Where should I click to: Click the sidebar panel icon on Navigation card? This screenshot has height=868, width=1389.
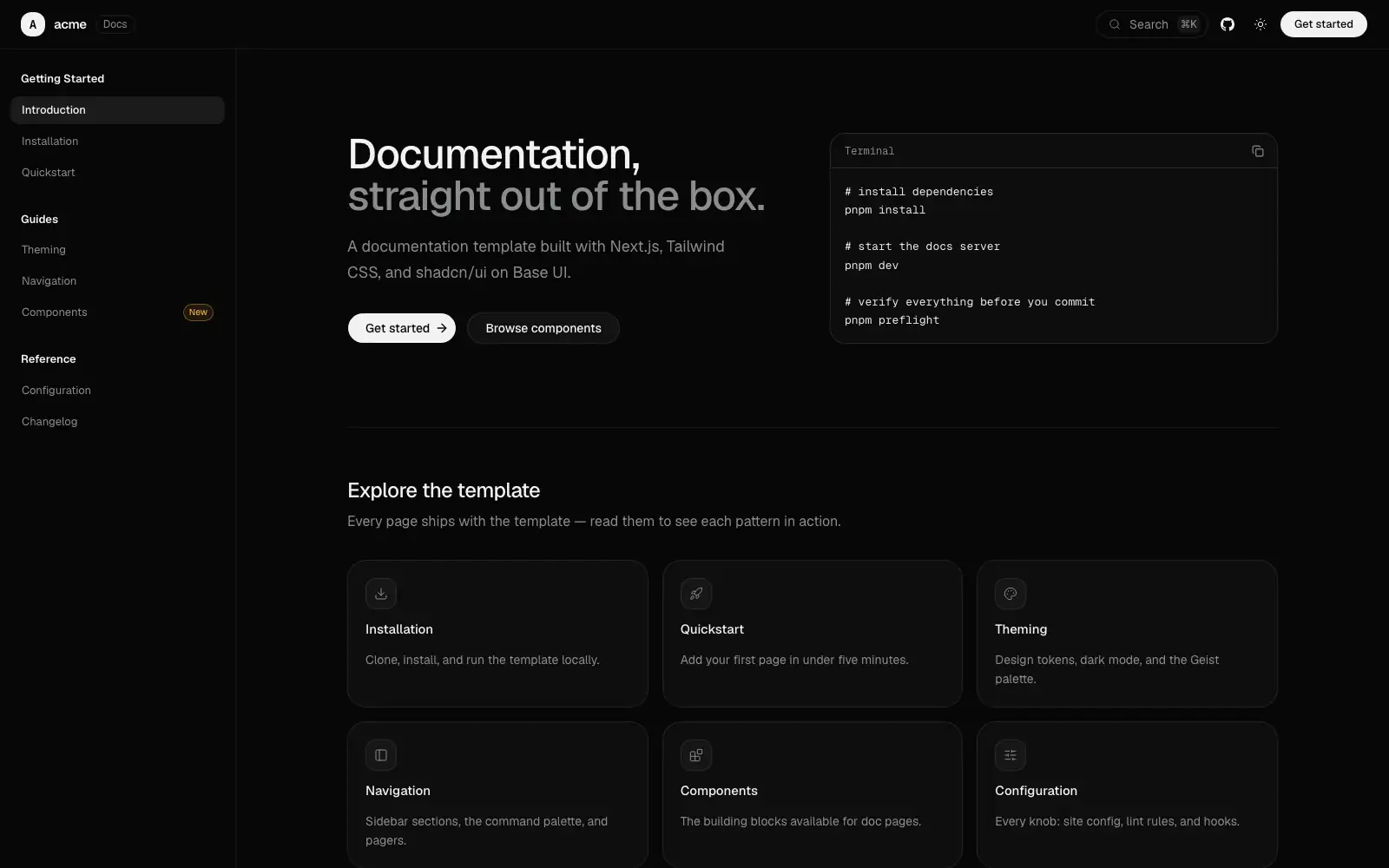(x=381, y=755)
